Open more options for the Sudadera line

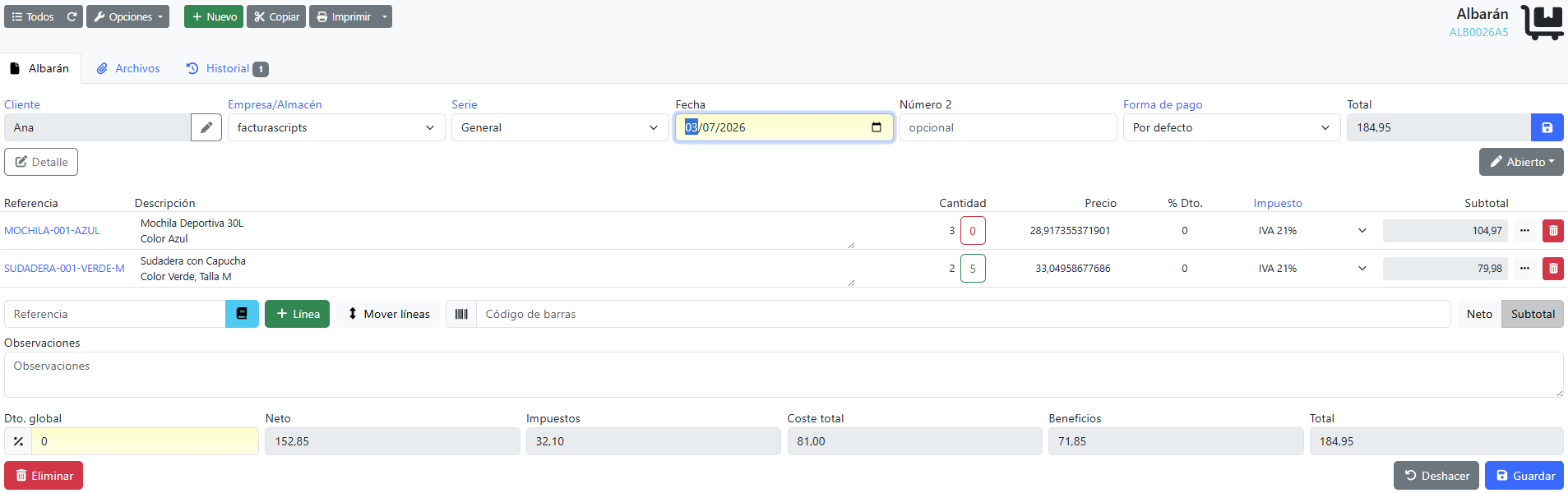(1525, 269)
